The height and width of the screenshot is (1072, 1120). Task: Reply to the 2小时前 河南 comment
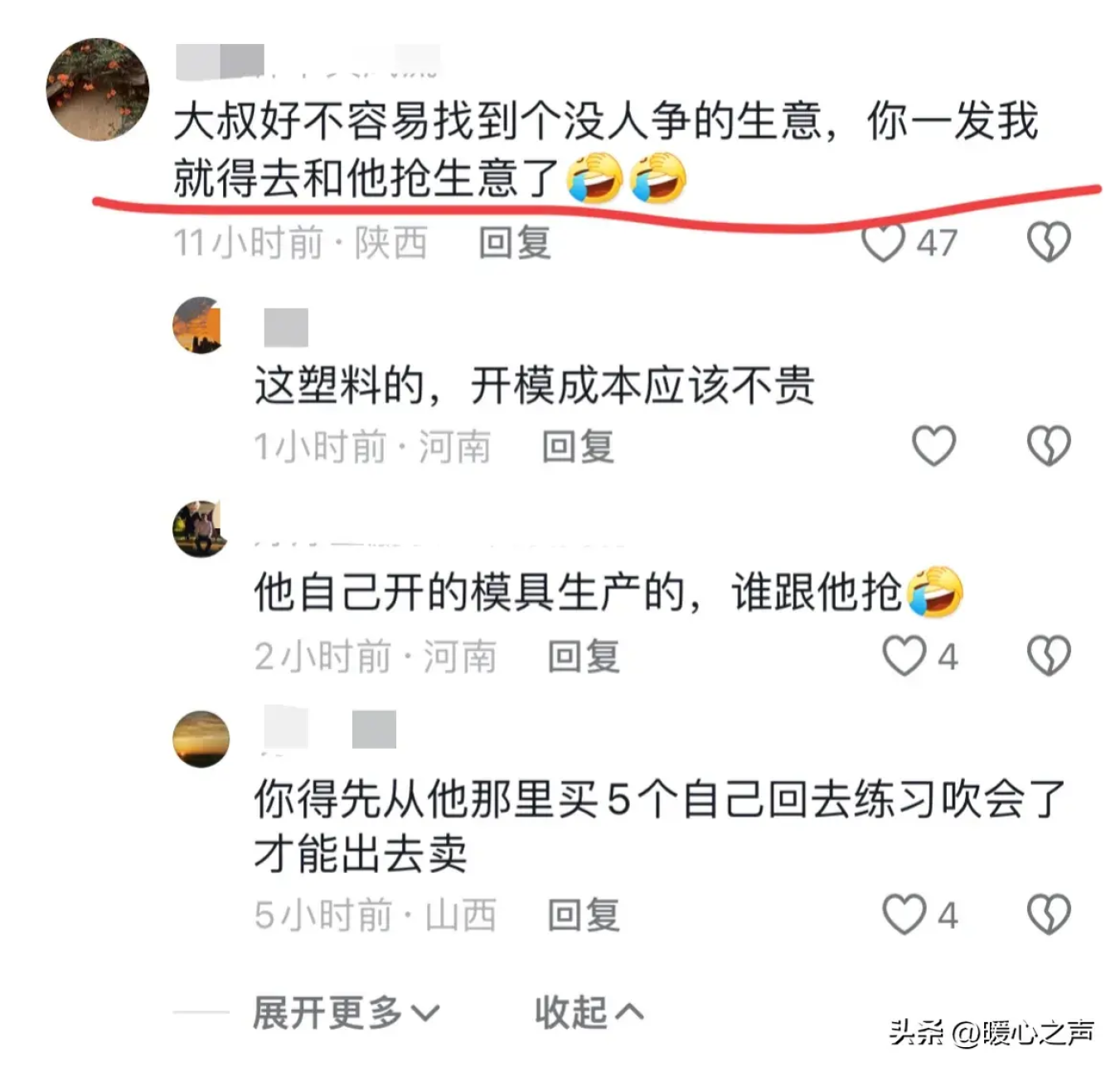584,657
